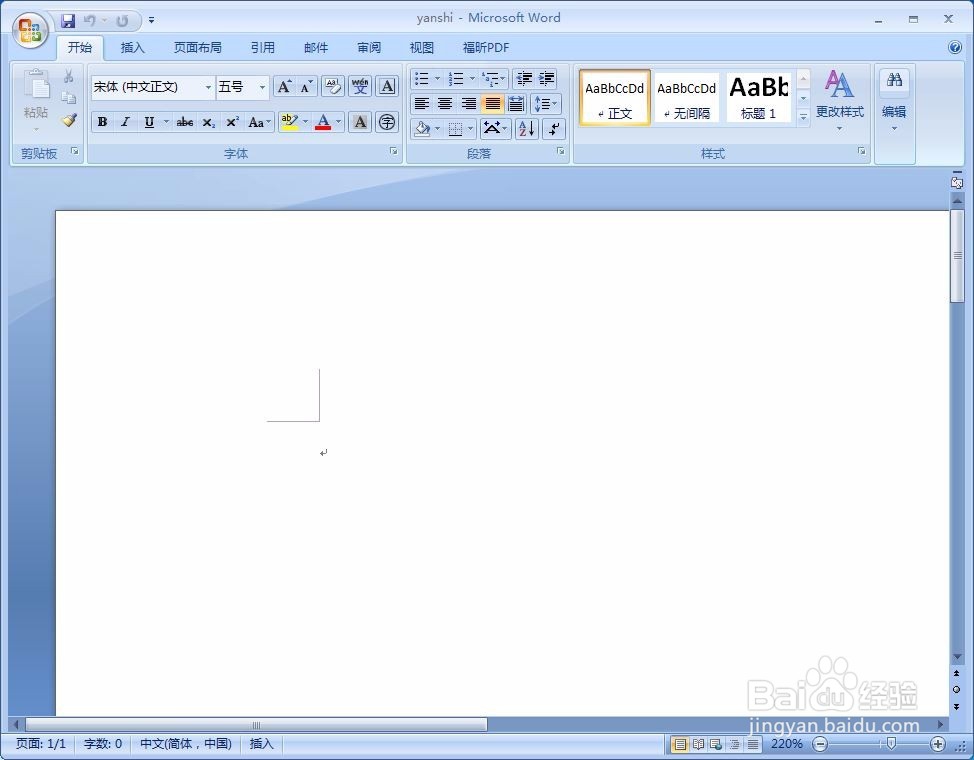Select the 标题 1 style
This screenshot has width=974, height=760.
point(758,98)
